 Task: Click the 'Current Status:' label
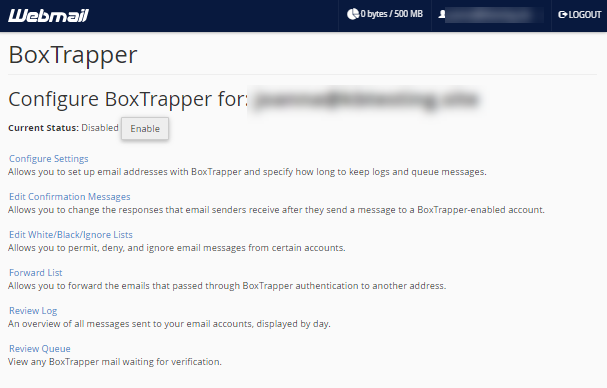[43, 128]
